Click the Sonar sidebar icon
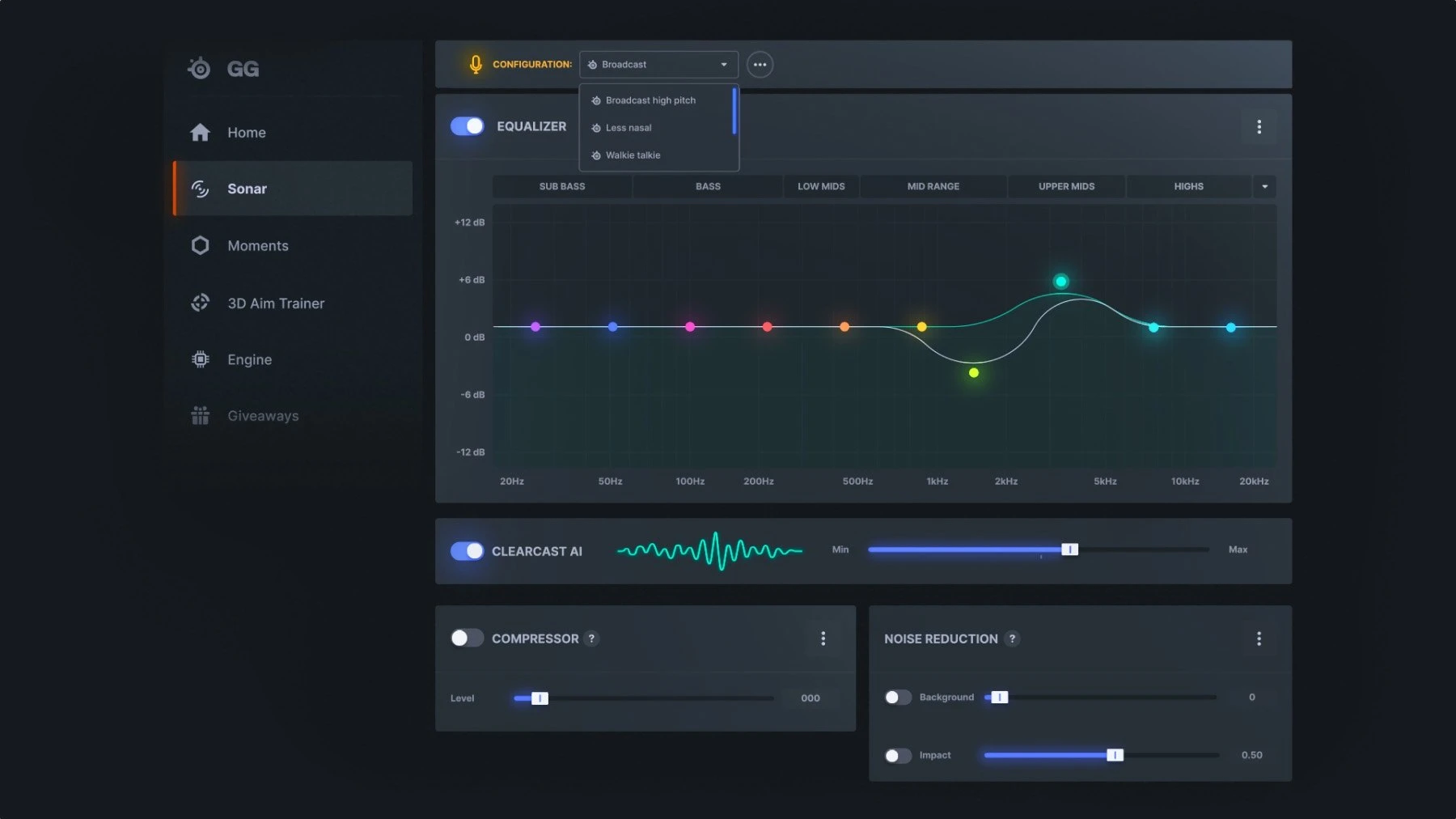1456x819 pixels. point(200,189)
